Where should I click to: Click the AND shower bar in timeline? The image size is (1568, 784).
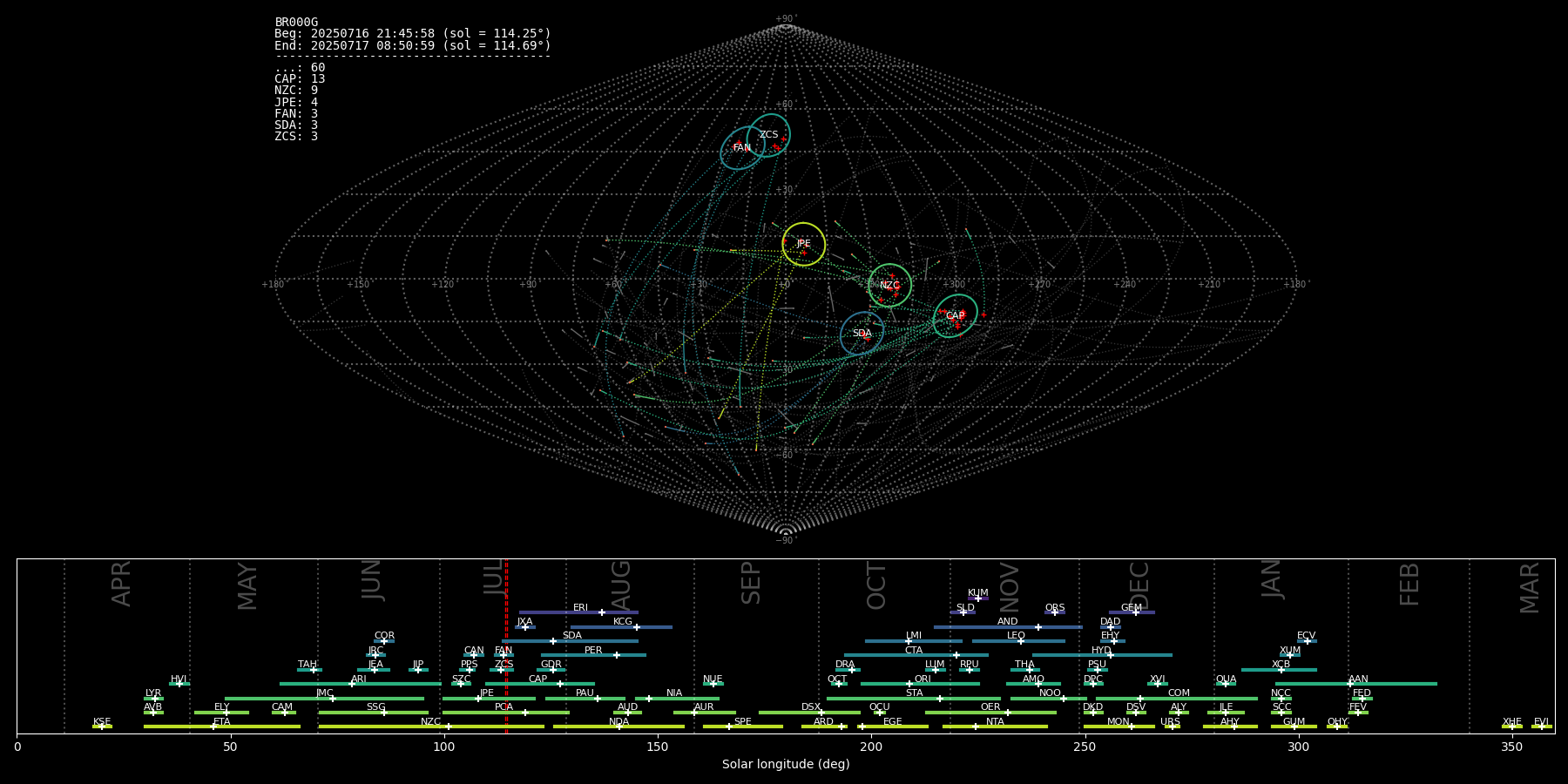point(1008,627)
